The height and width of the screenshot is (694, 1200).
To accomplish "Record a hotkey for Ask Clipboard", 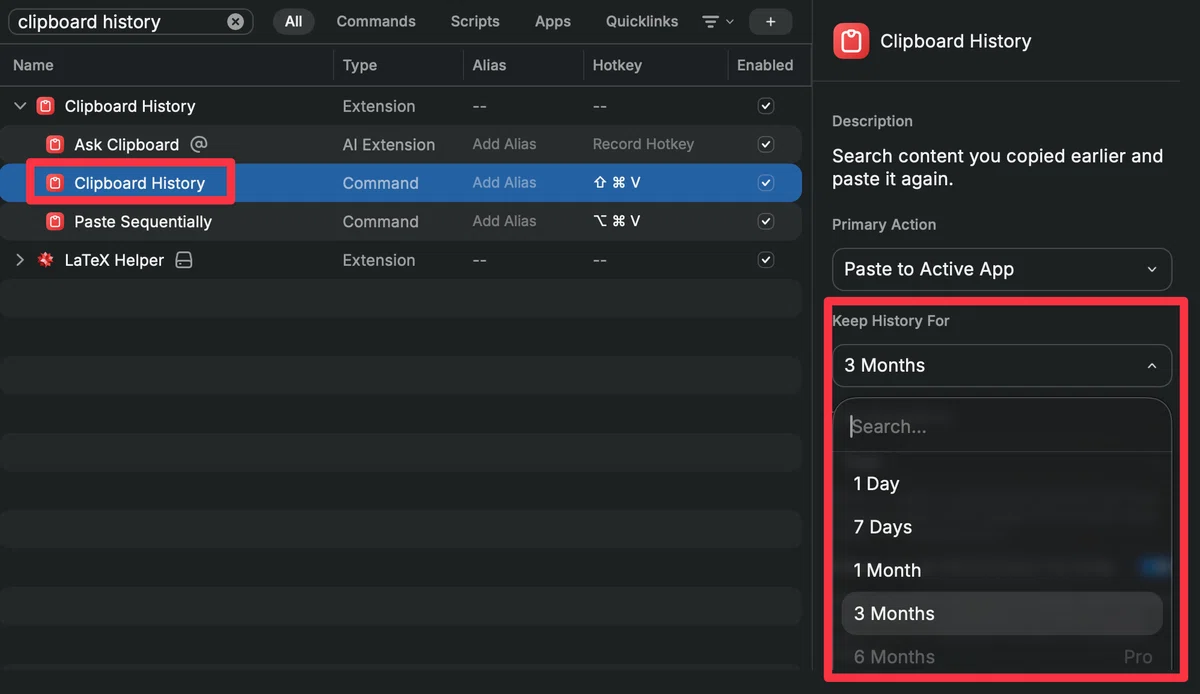I will [x=643, y=144].
